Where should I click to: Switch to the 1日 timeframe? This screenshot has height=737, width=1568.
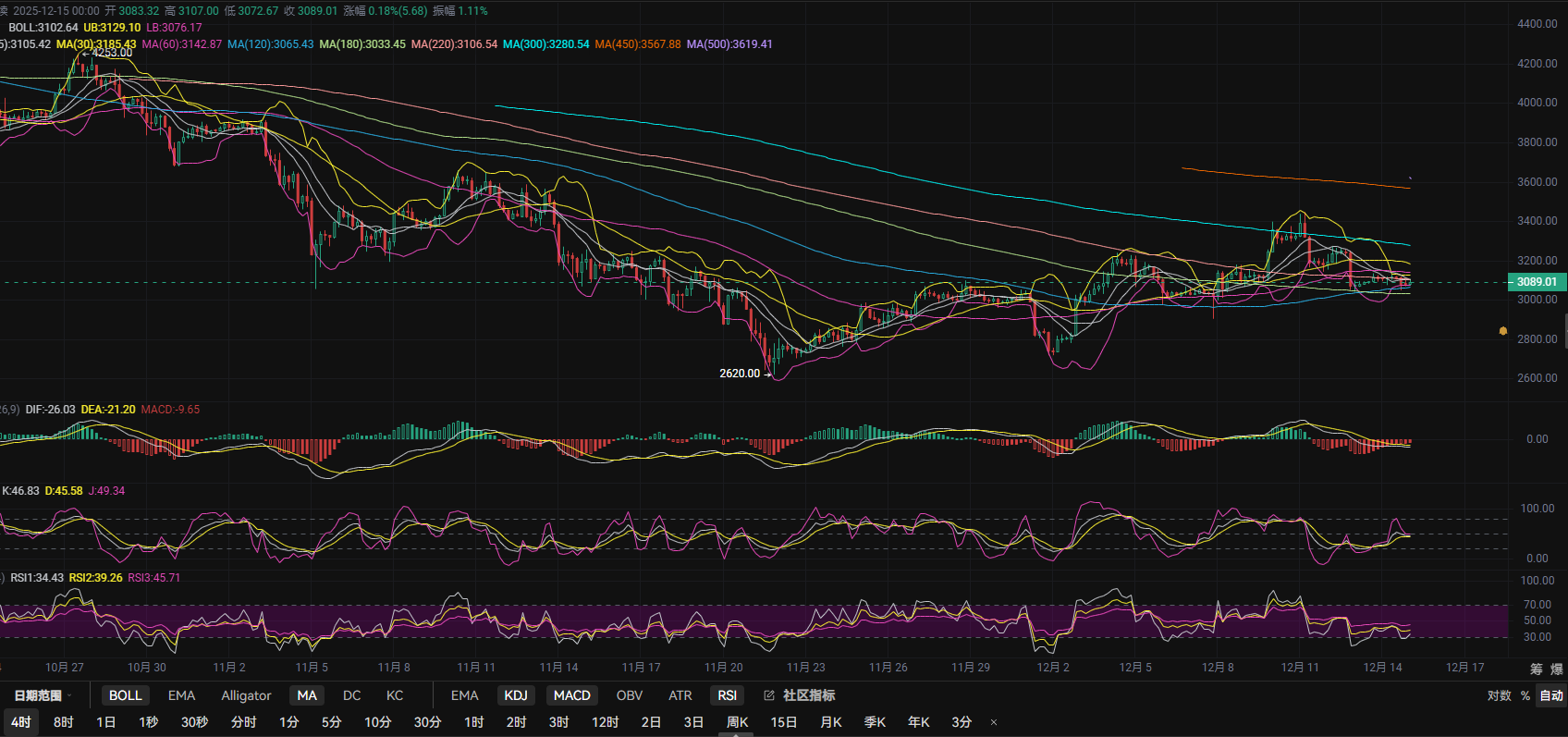click(x=106, y=722)
